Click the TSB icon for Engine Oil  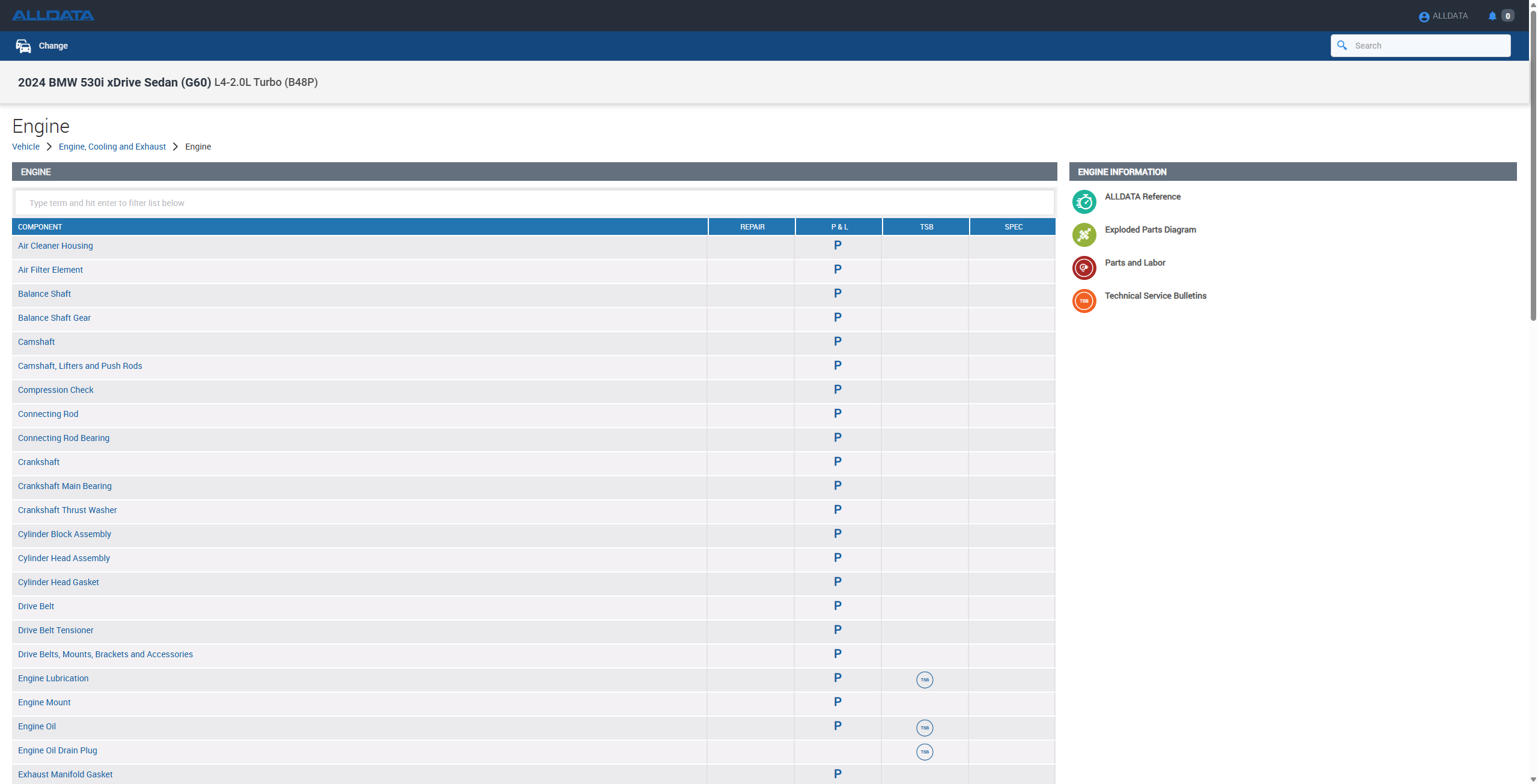click(x=925, y=728)
